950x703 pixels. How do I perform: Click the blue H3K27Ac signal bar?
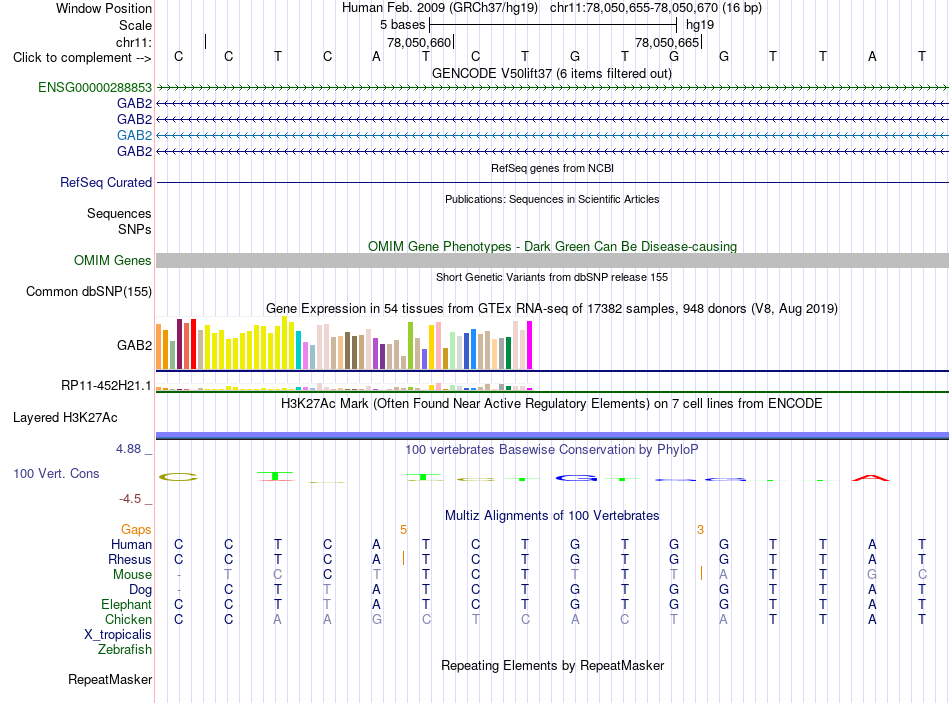coord(552,435)
